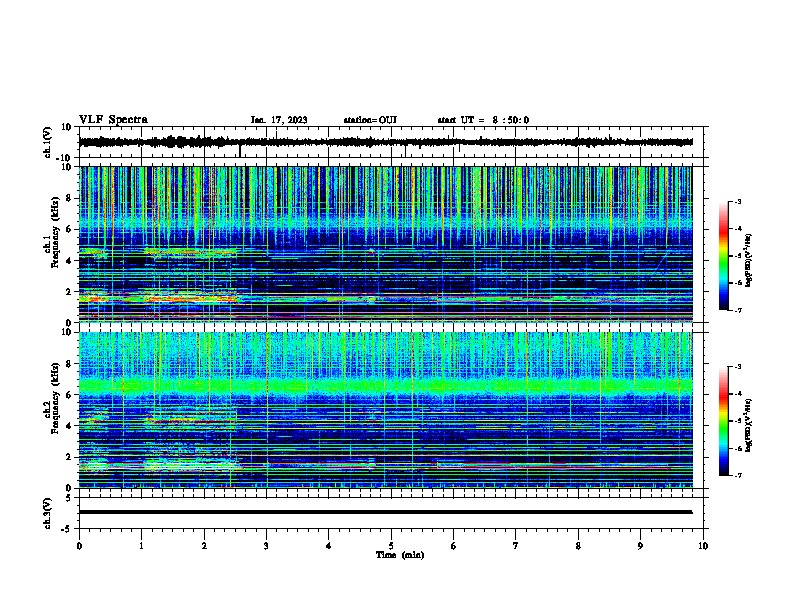Image resolution: width=792 pixels, height=612 pixels.
Task: Click the "VLF Spectra" title text
Action: [113, 120]
